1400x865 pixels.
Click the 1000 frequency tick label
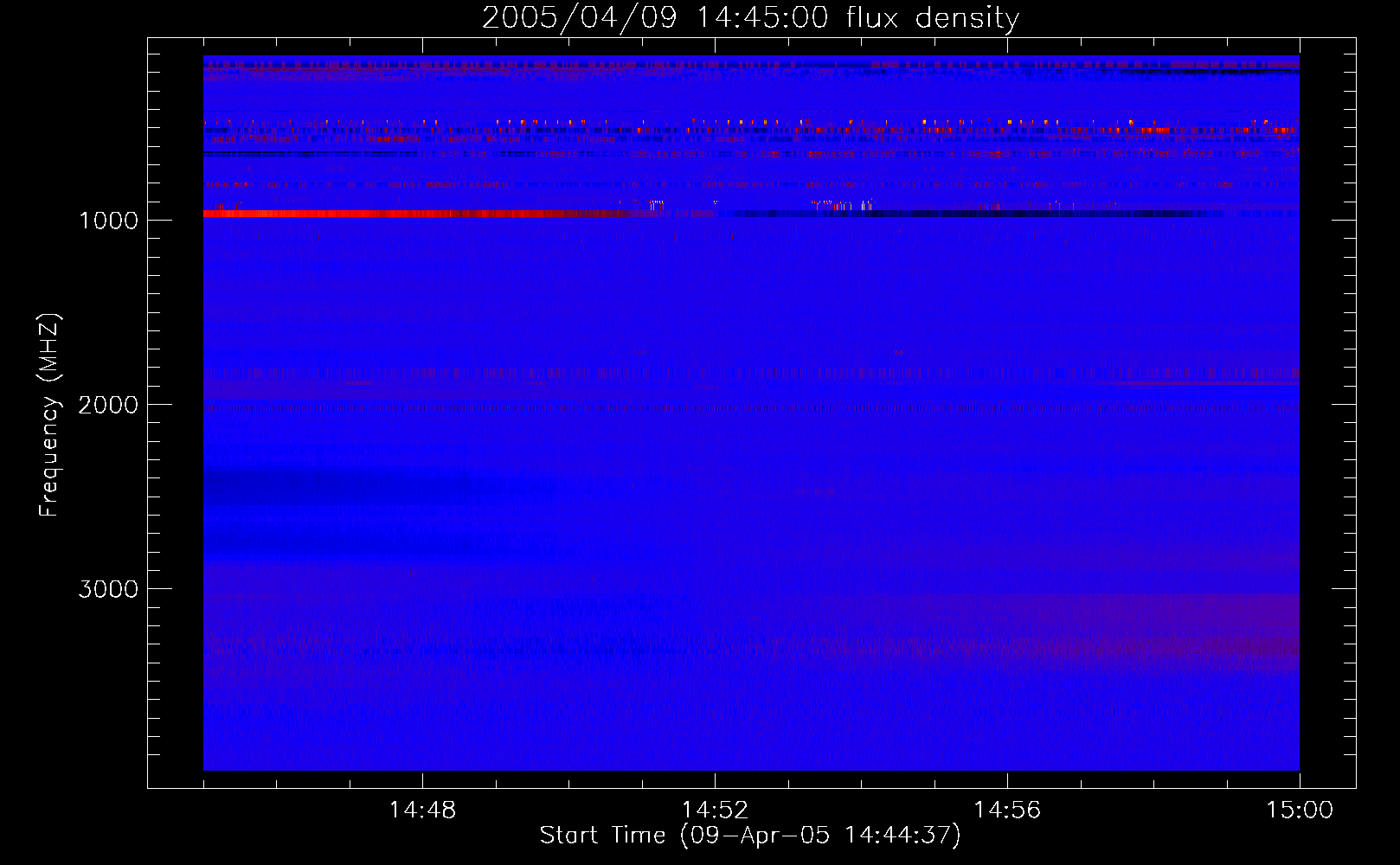point(108,221)
